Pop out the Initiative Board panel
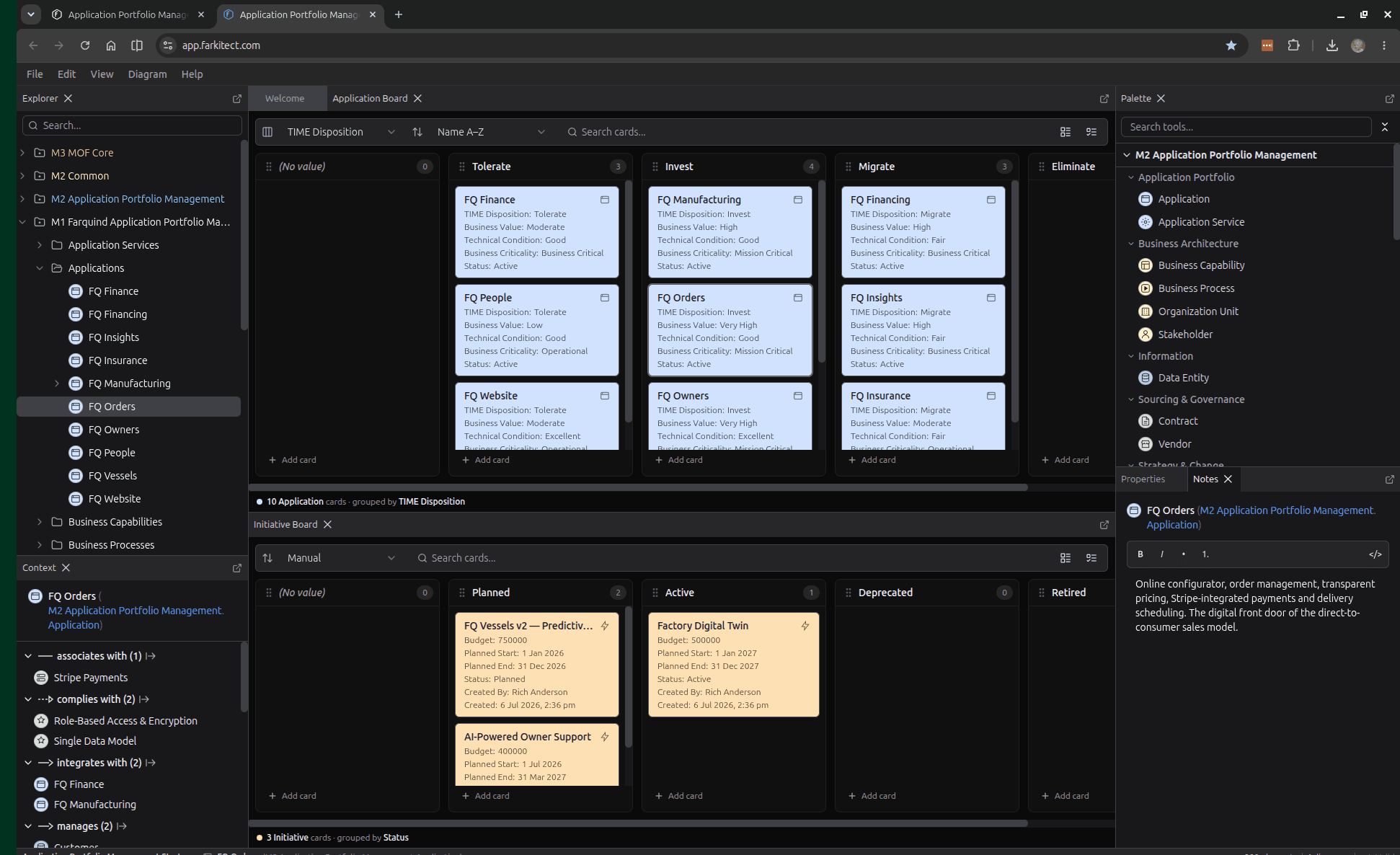 [x=1104, y=525]
